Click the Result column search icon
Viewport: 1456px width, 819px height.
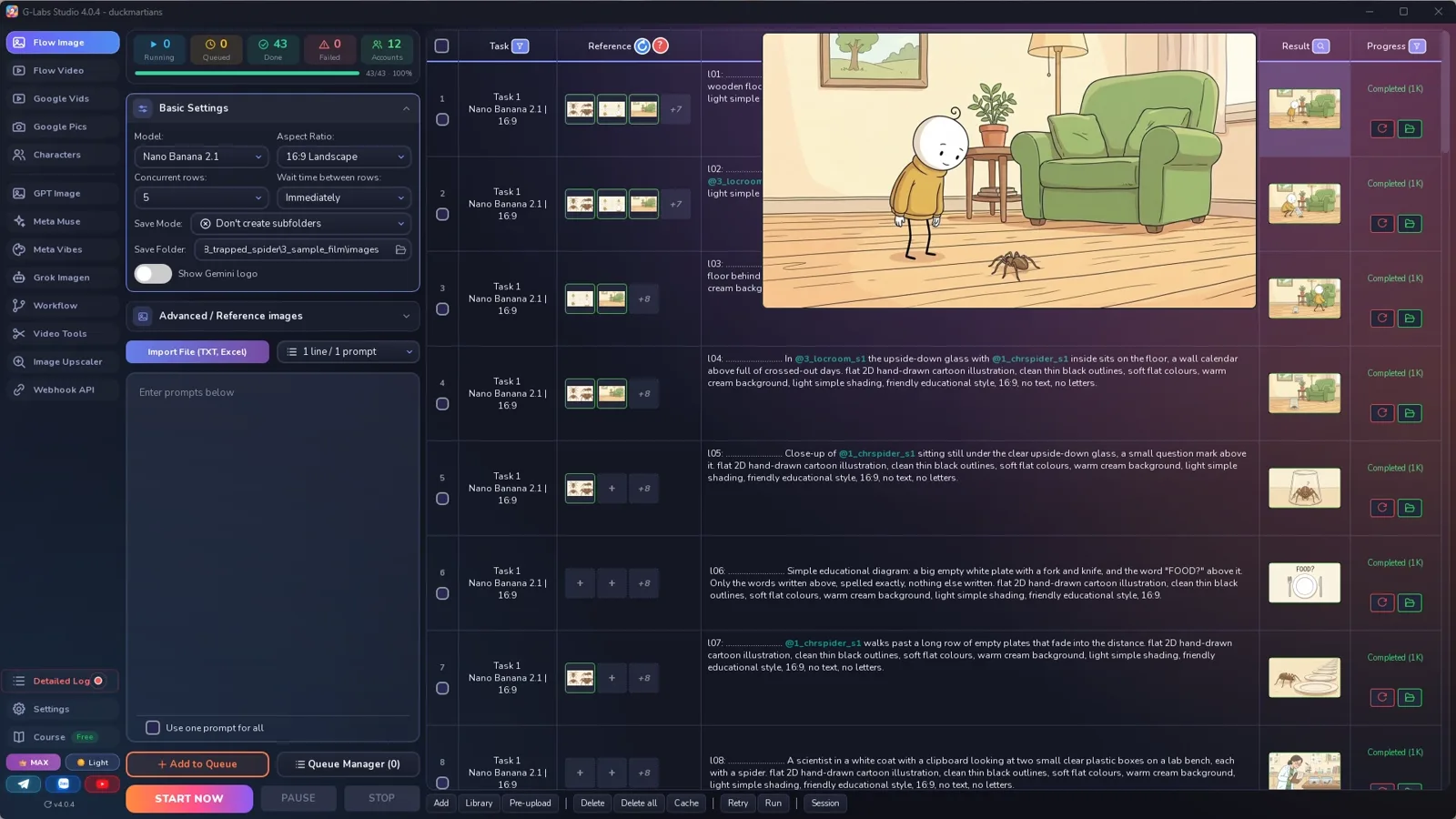click(x=1320, y=46)
